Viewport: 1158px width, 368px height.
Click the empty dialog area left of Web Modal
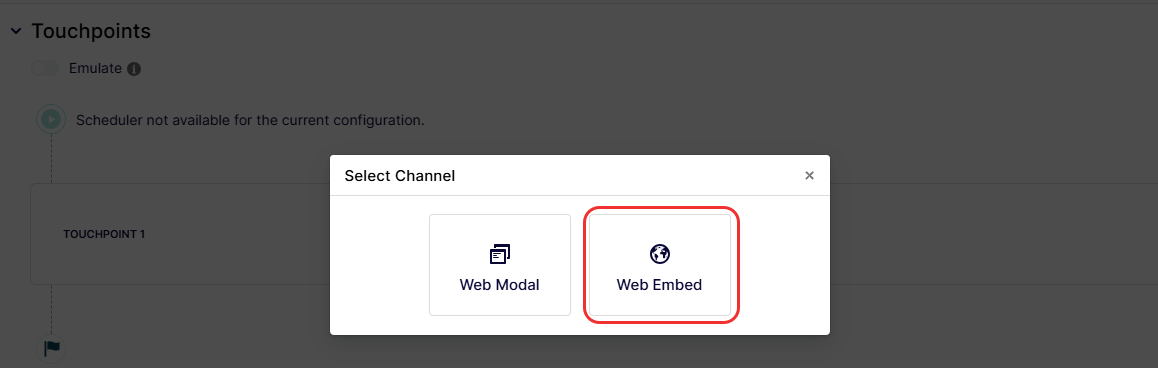coord(380,265)
